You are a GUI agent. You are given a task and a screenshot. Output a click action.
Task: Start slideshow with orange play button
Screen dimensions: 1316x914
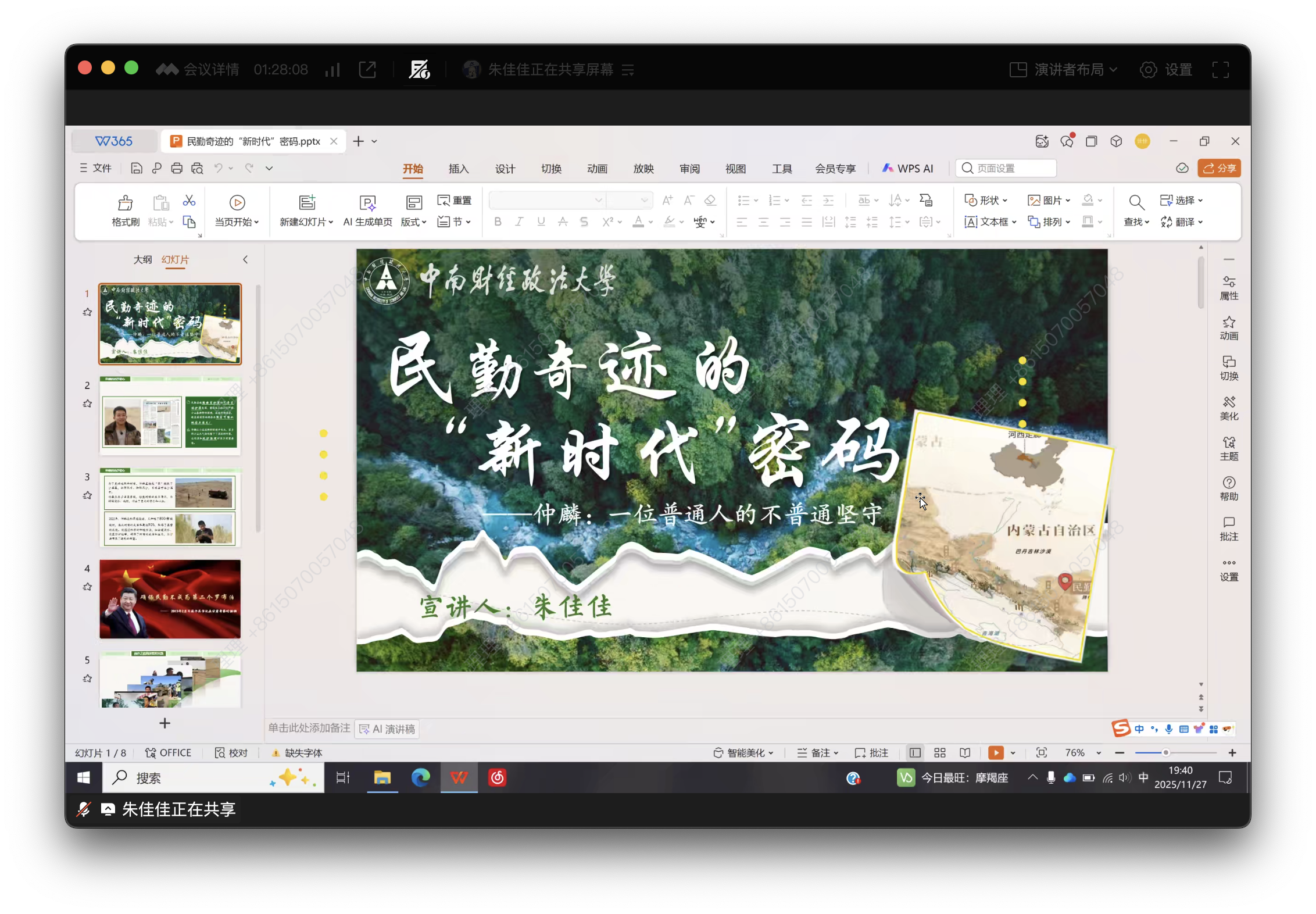[995, 753]
